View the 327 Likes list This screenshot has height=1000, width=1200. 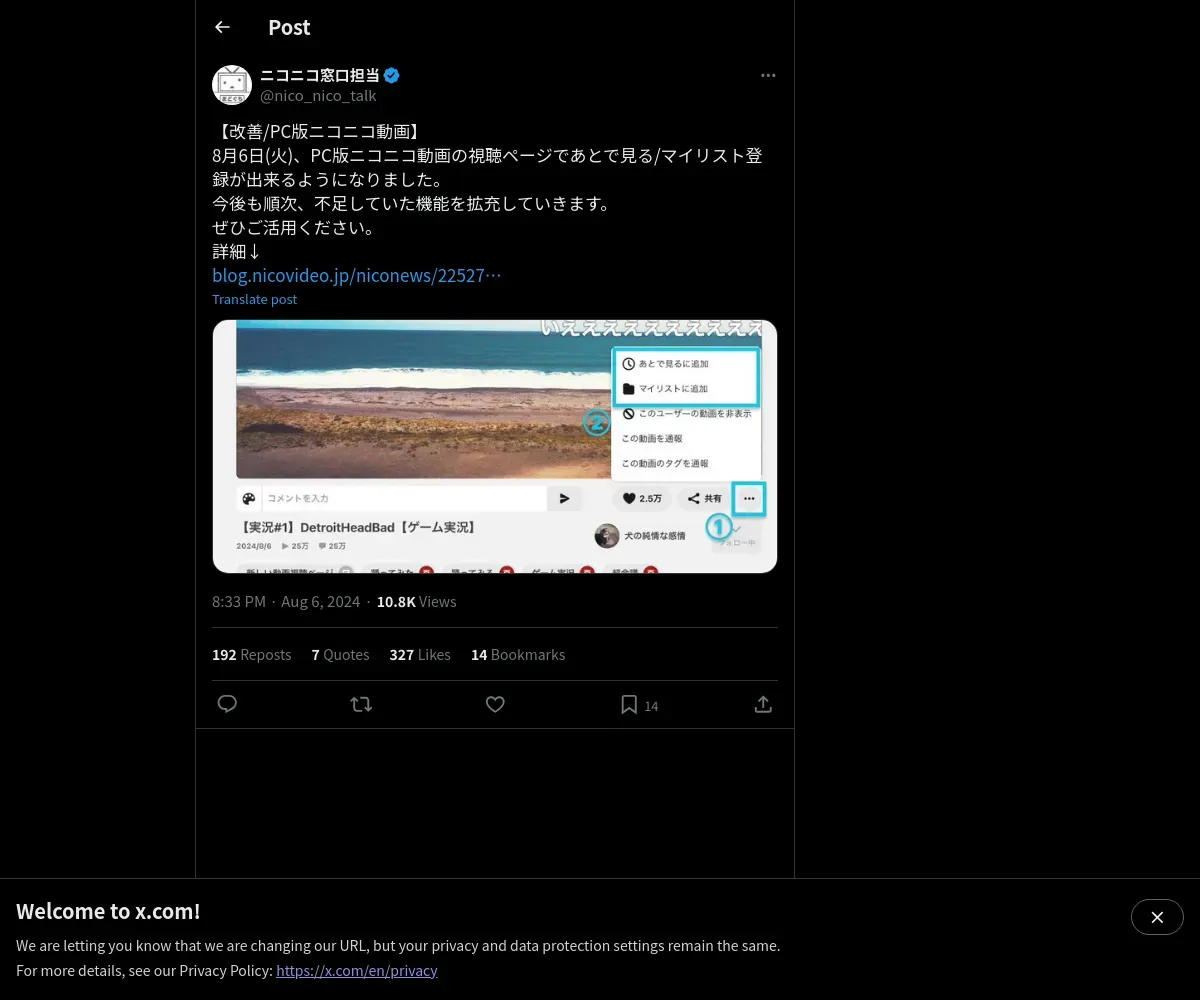pyautogui.click(x=420, y=654)
